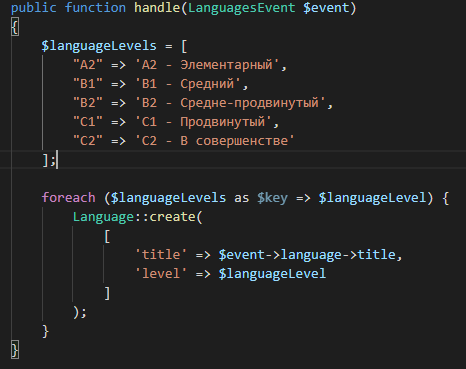Click the "B2" array key

coord(88,103)
